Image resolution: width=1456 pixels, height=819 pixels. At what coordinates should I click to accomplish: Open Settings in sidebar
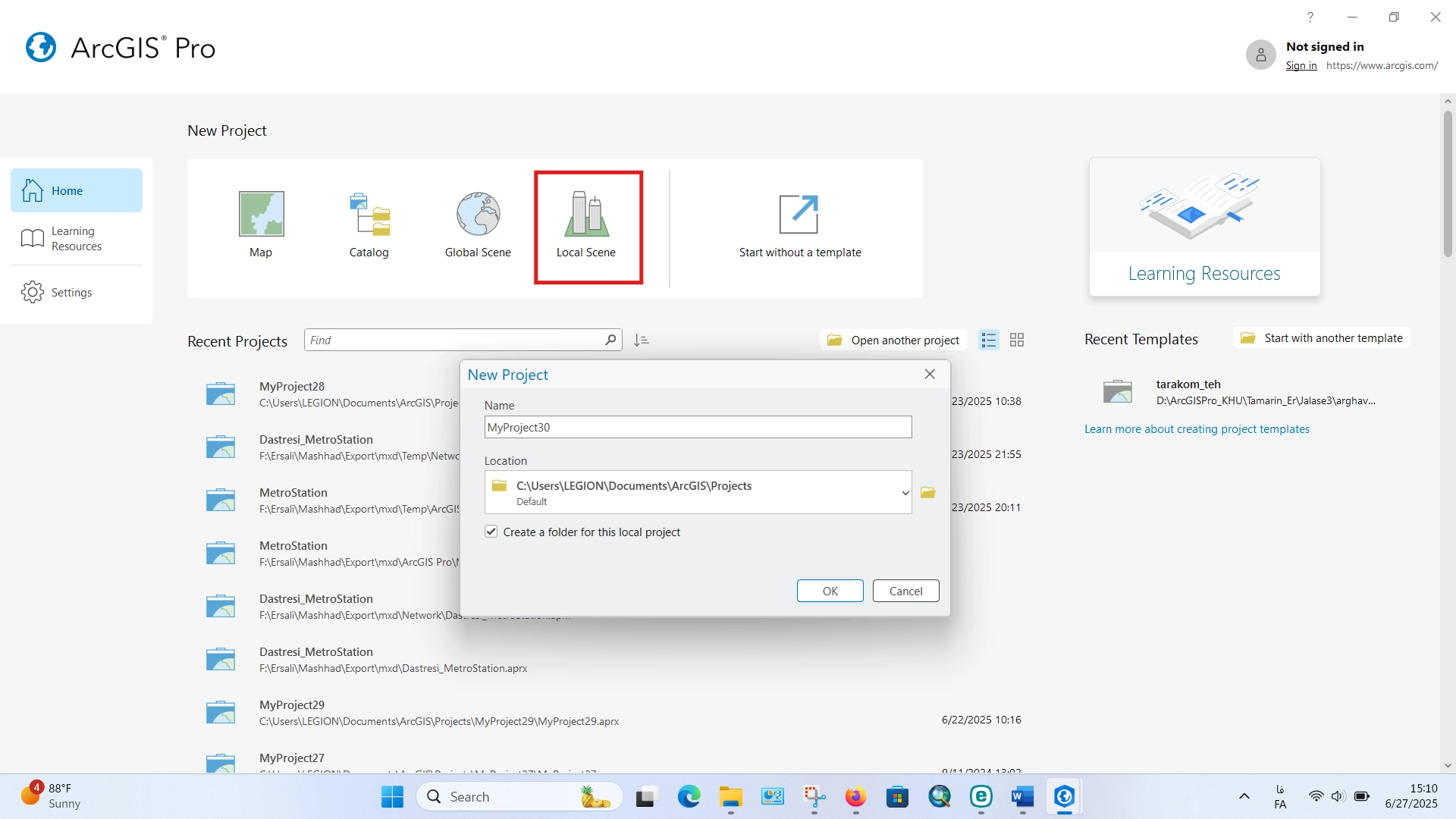(x=77, y=292)
